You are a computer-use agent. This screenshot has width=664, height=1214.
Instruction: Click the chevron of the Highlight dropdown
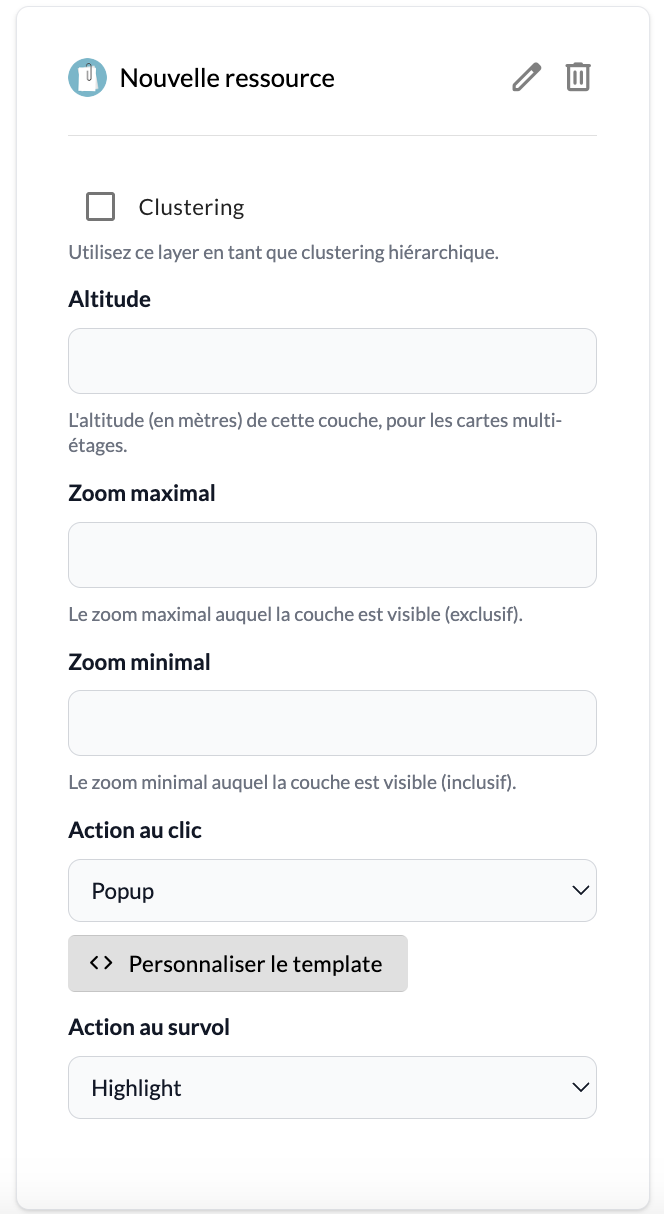point(579,1087)
